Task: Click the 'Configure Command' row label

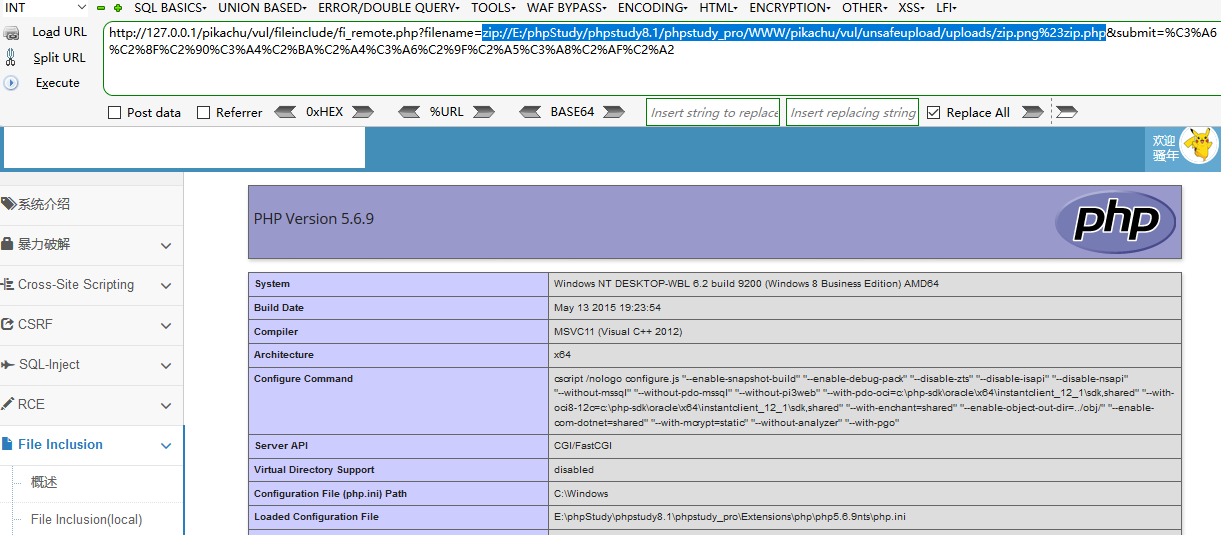Action: point(303,379)
